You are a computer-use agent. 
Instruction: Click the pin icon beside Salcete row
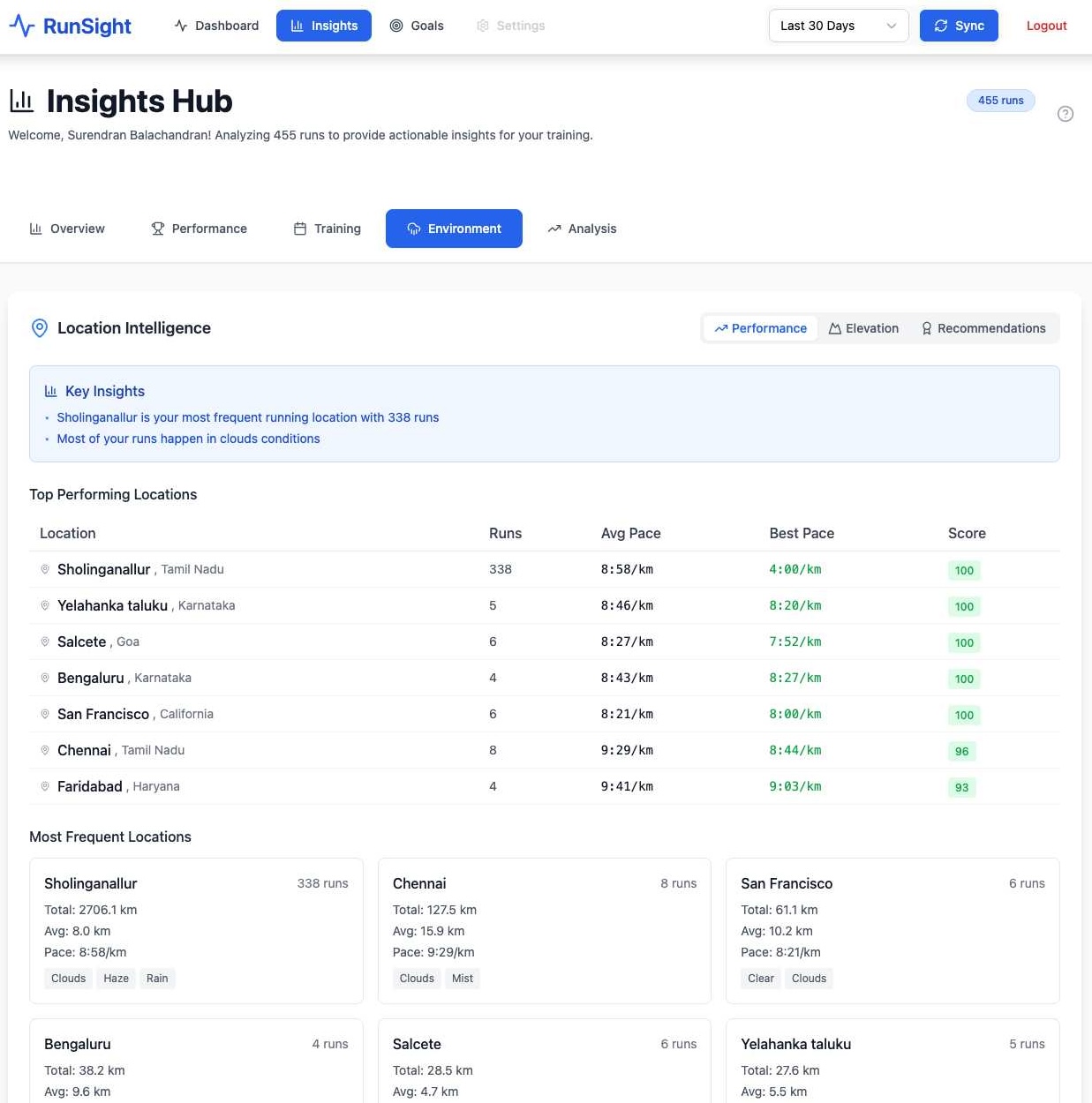pos(45,642)
